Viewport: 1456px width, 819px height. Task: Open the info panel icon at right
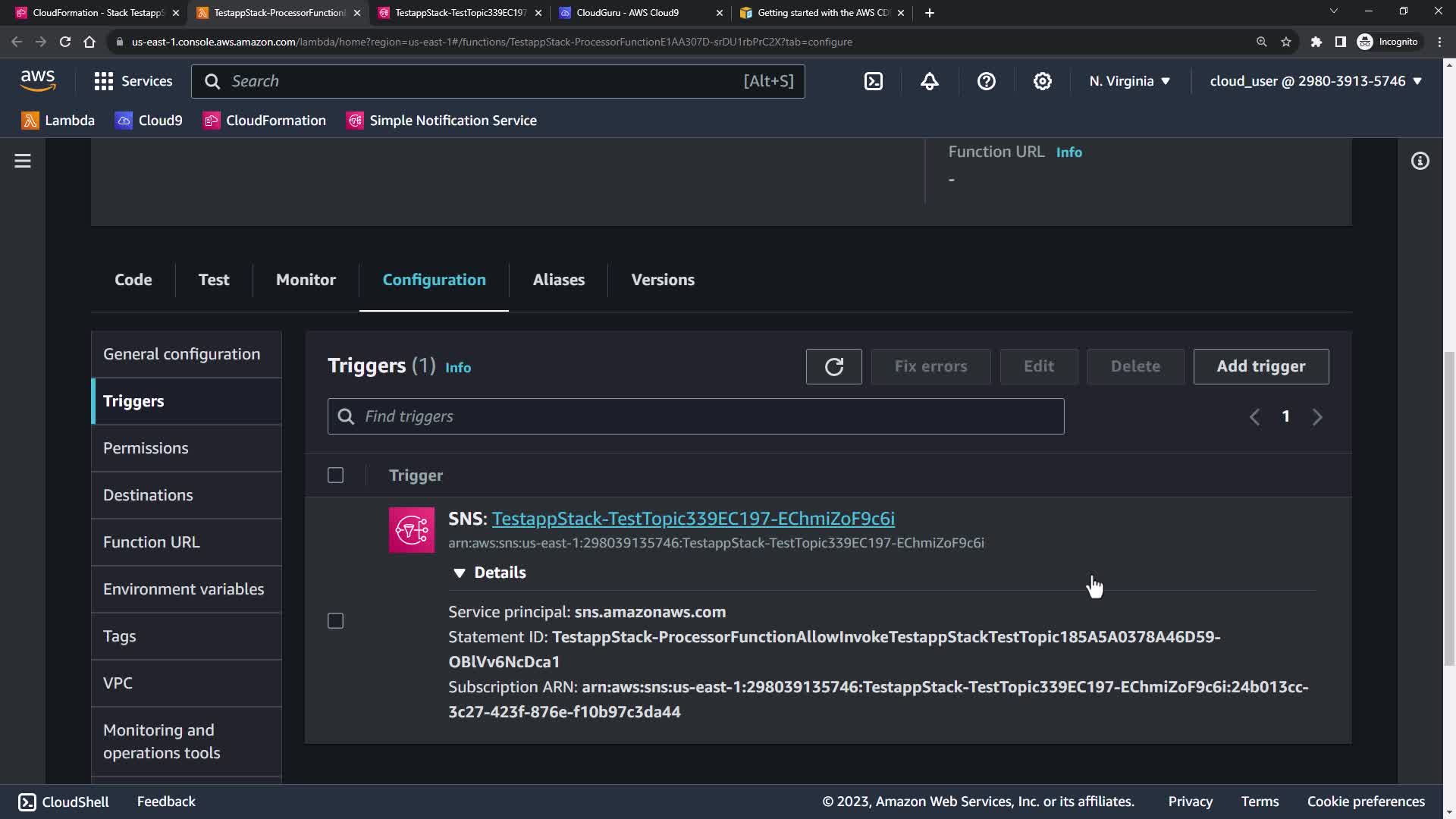[1420, 161]
